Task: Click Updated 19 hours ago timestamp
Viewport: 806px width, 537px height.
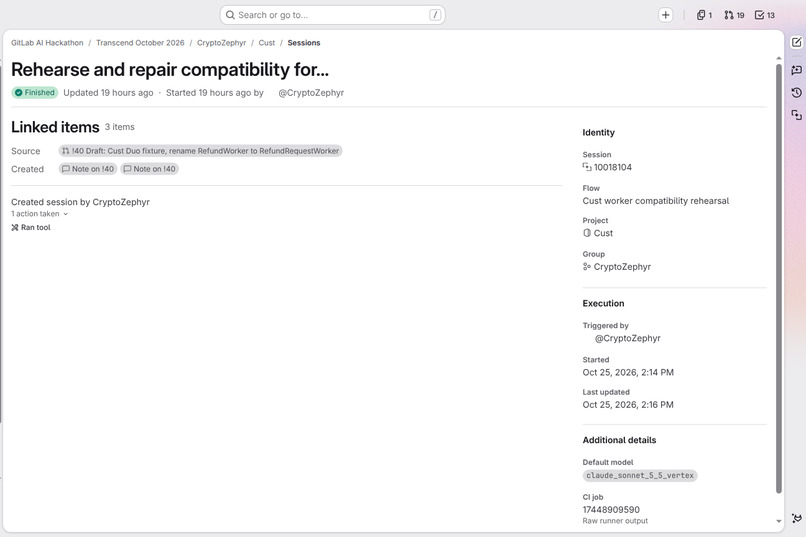Action: pos(108,92)
